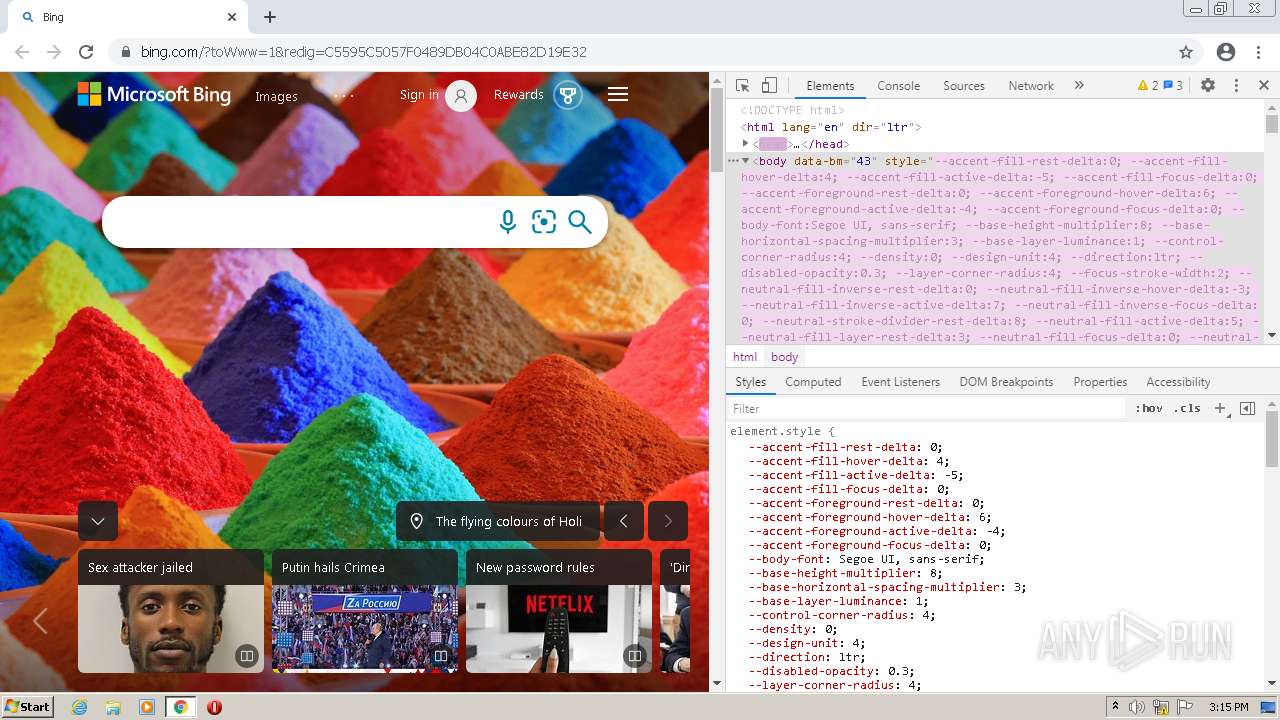Show more DevTools tabs chevron
The width and height of the screenshot is (1280, 720).
[1079, 86]
